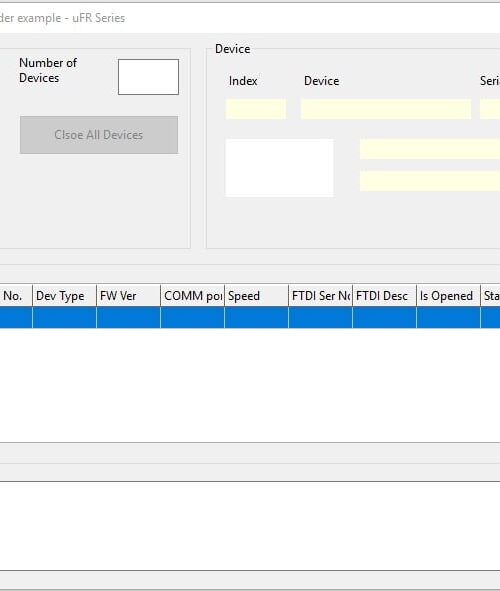Screen dimensions: 500x591
Task: Click the FTDI Ser No column header
Action: point(321,296)
